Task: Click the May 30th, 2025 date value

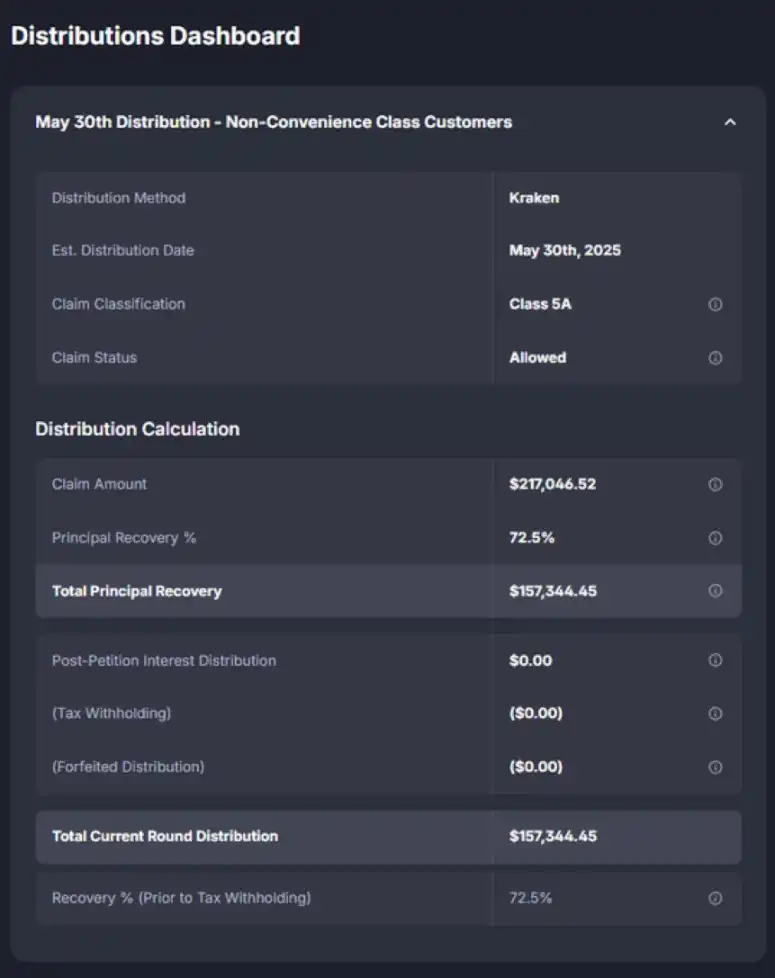Action: tap(564, 251)
